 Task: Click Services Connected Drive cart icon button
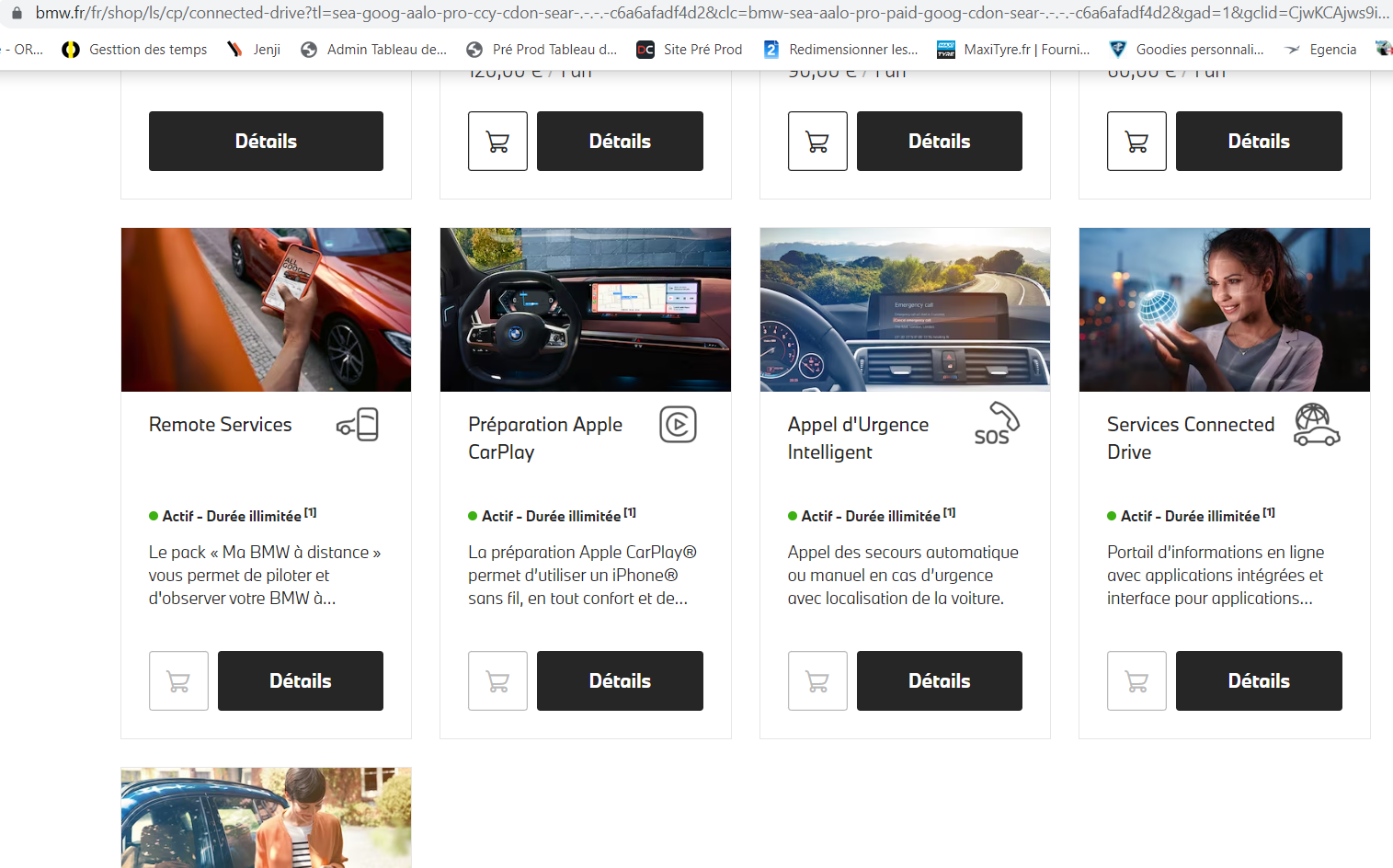[x=1136, y=680]
